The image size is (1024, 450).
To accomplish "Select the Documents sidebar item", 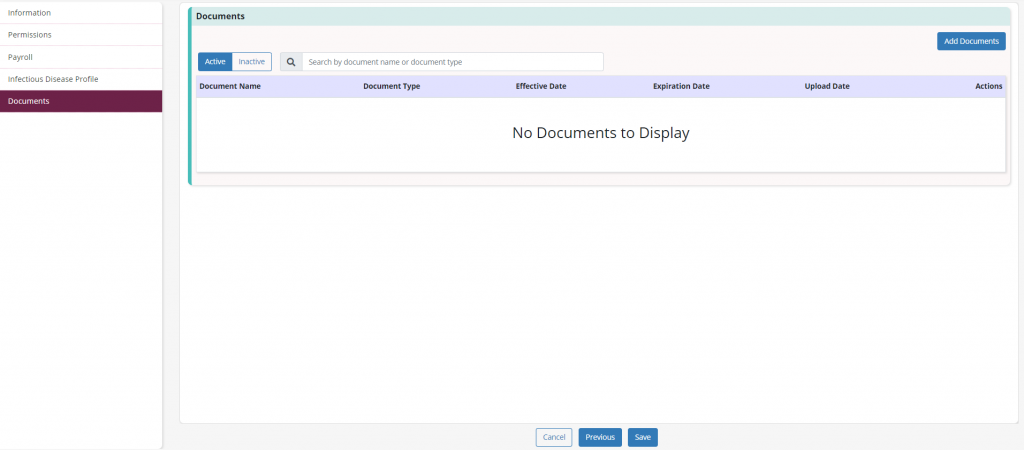I will coord(81,101).
